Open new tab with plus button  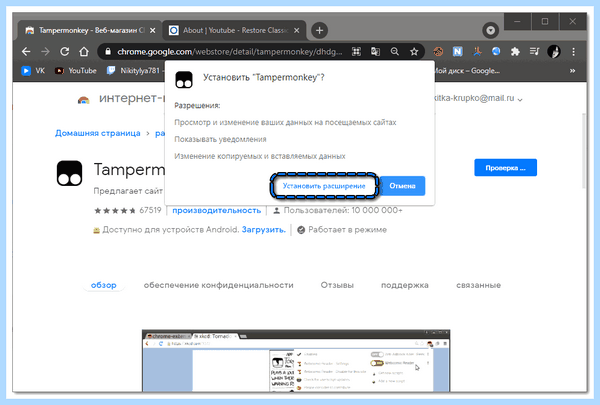click(x=320, y=30)
